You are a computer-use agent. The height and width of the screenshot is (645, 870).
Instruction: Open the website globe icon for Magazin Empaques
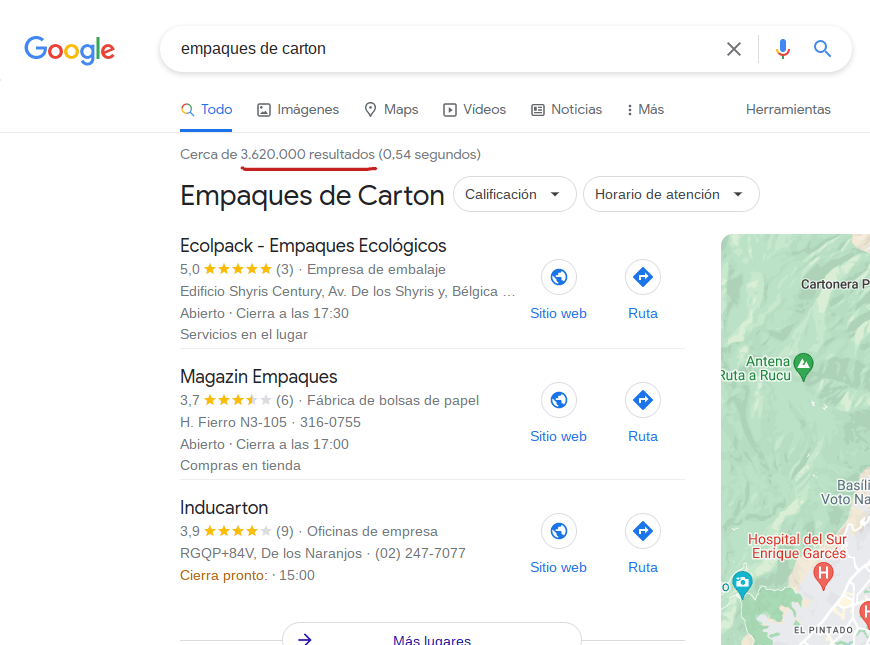559,400
